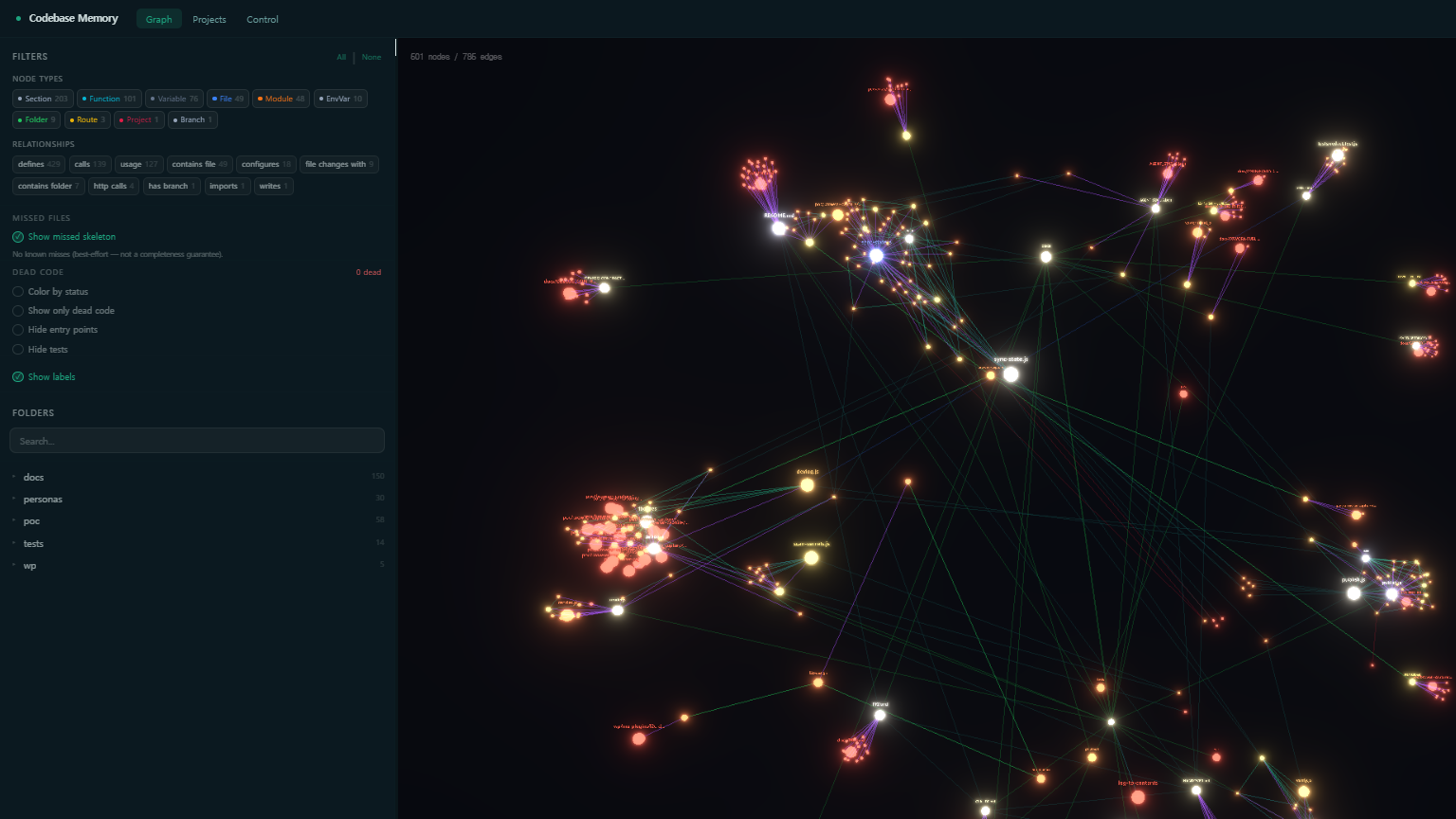Screen dimensions: 1456x819
Task: Toggle the Variable node type chip
Action: [x=173, y=99]
